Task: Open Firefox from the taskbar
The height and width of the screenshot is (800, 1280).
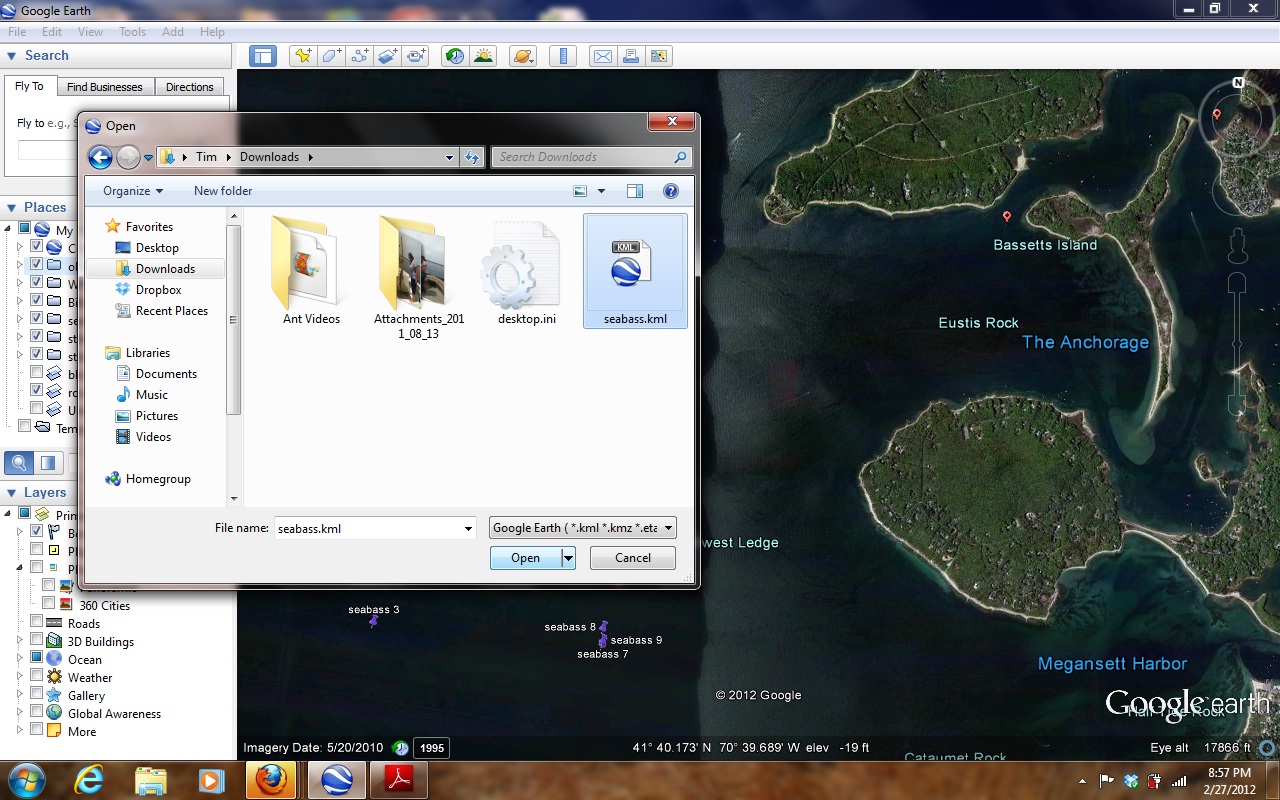Action: point(270,779)
